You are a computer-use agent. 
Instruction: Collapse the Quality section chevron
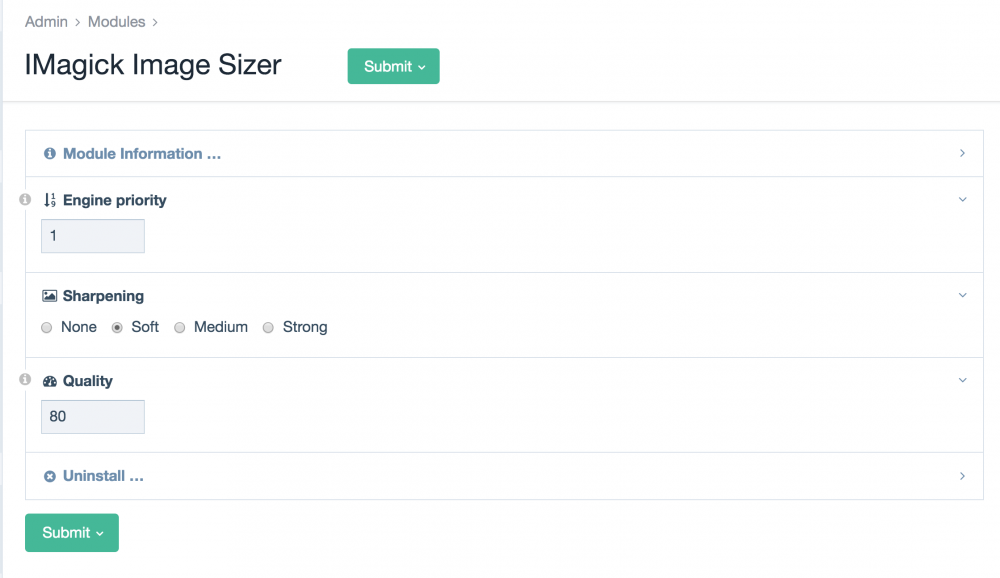coord(962,381)
